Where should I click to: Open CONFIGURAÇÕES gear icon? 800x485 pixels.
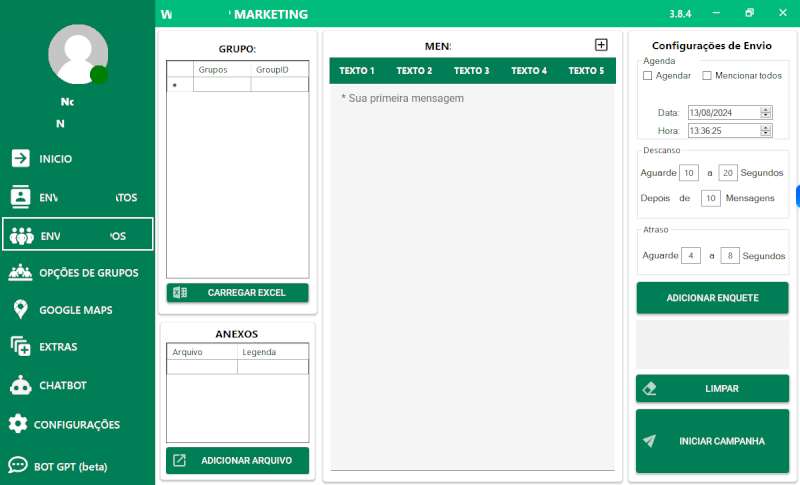(x=18, y=424)
